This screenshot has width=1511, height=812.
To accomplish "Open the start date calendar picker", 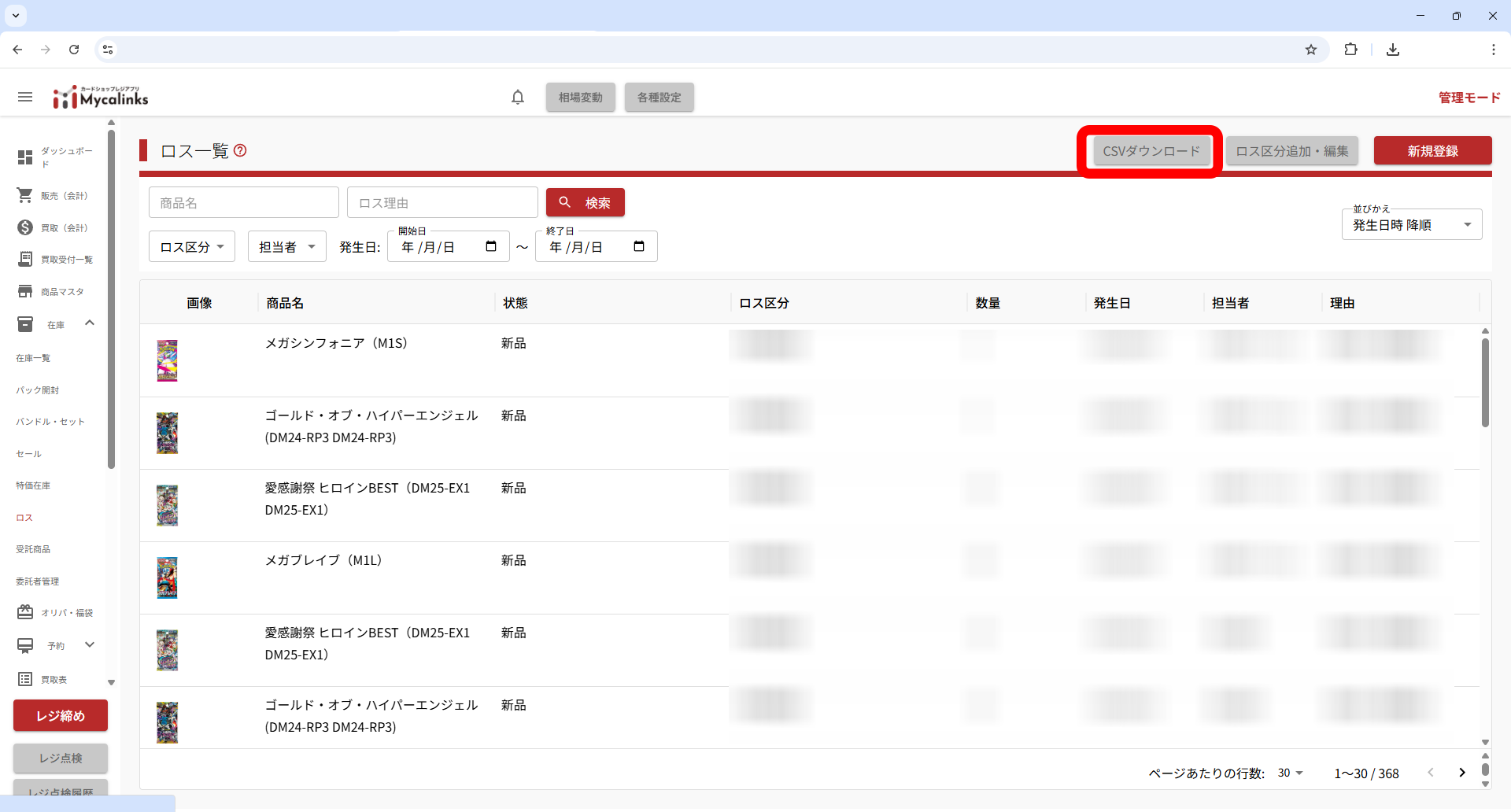I will [491, 246].
